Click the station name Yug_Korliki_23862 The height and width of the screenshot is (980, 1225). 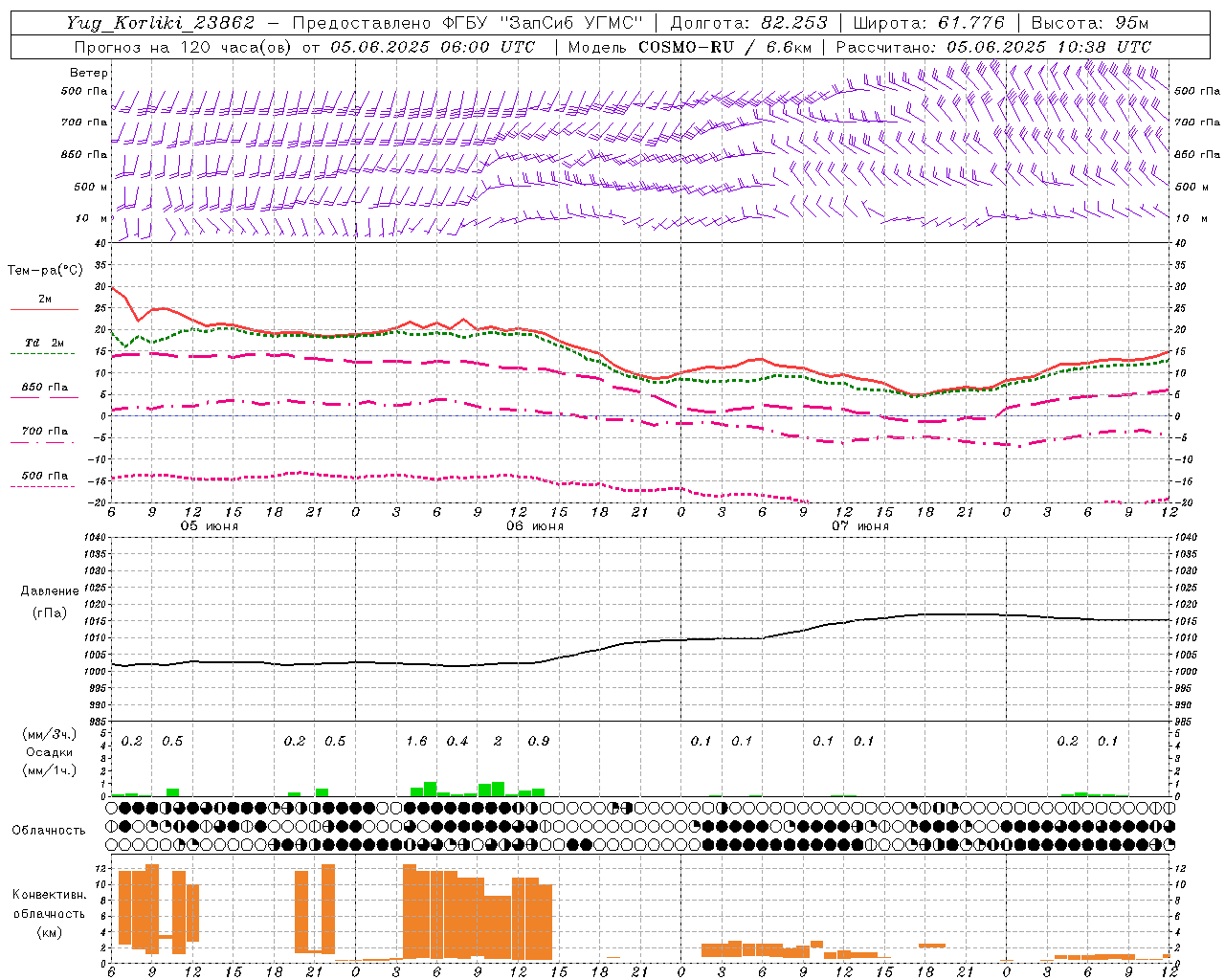(161, 23)
